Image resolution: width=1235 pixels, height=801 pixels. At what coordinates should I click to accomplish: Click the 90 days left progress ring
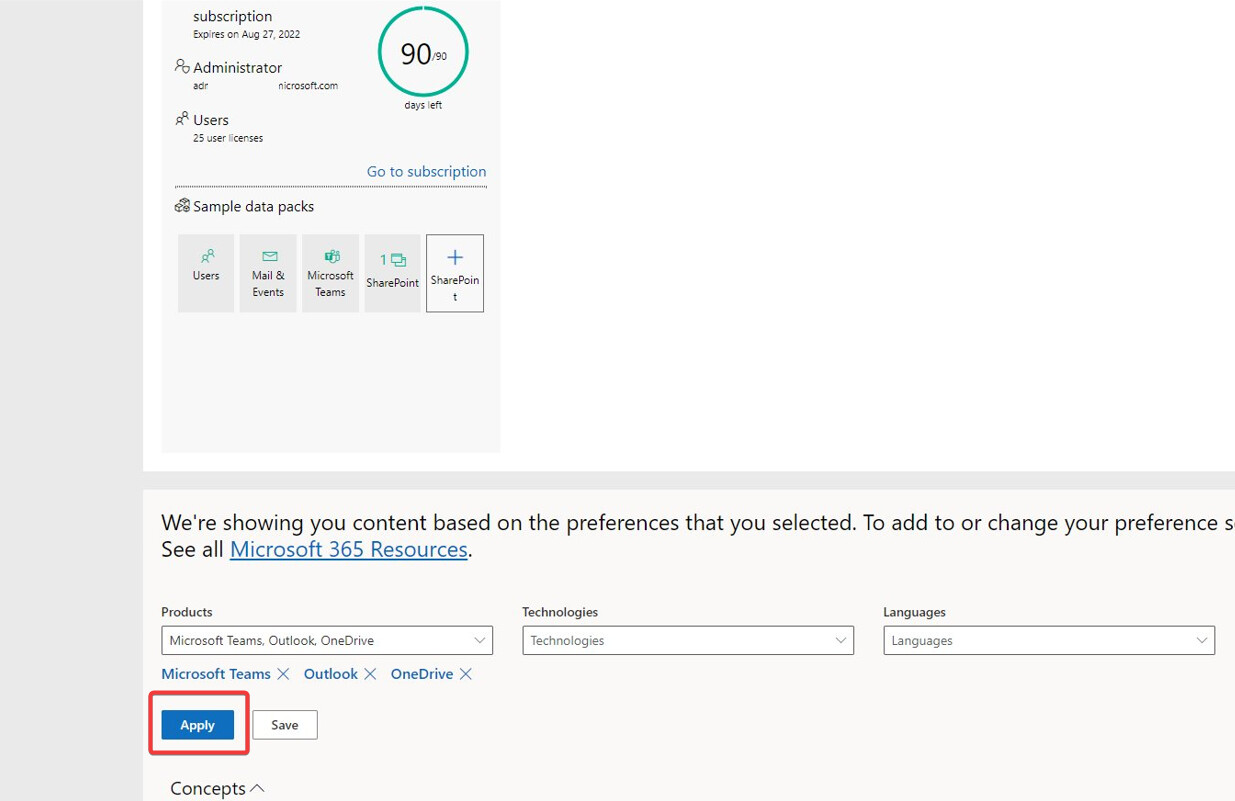pos(423,52)
